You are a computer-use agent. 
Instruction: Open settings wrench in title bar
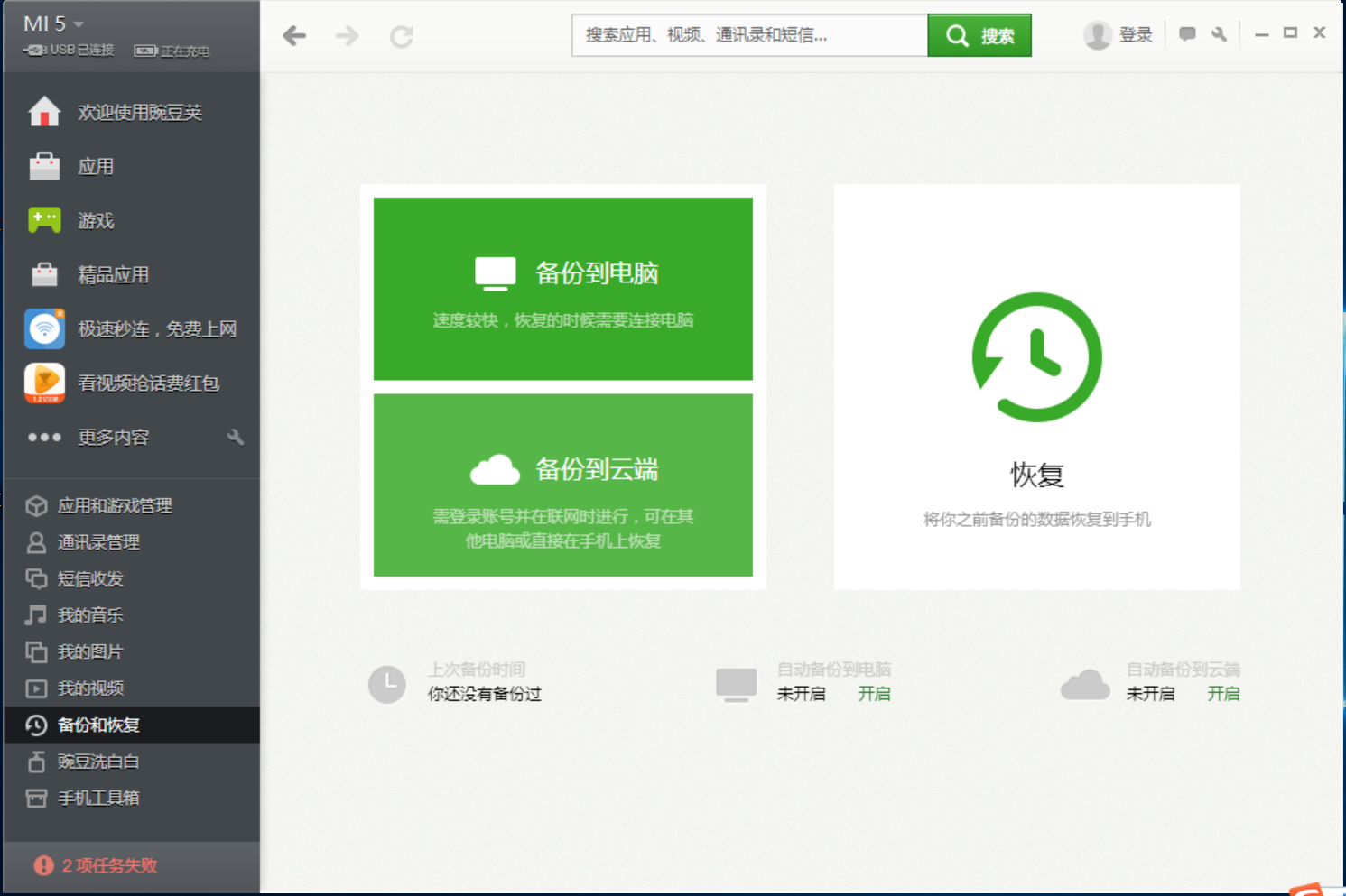click(x=1220, y=34)
